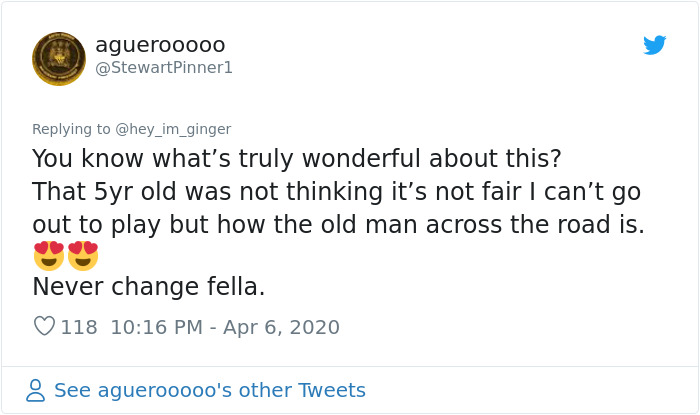Open the aguerooooo display name

pyautogui.click(x=160, y=45)
